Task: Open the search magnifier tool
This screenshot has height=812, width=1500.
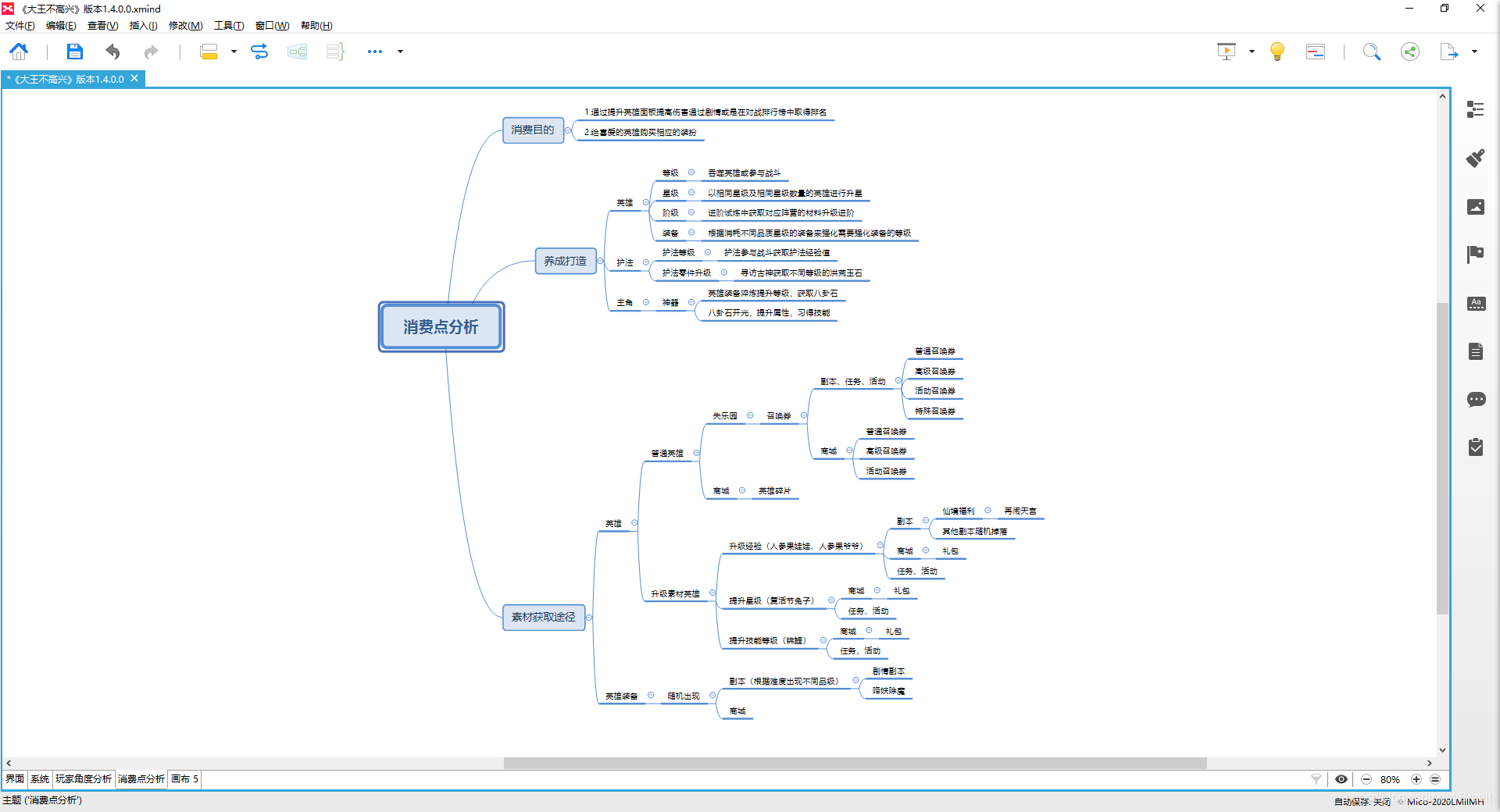Action: click(x=1372, y=52)
